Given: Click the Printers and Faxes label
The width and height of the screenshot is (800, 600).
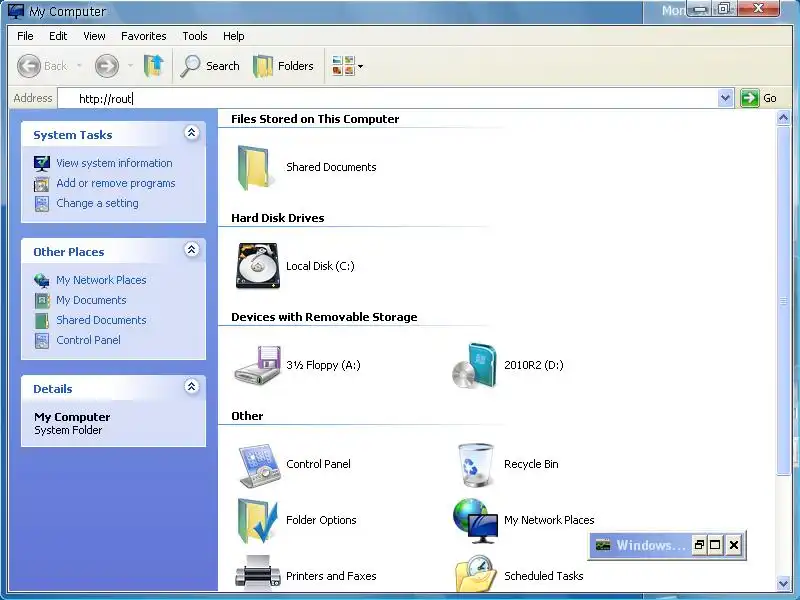Looking at the screenshot, I should tap(331, 576).
